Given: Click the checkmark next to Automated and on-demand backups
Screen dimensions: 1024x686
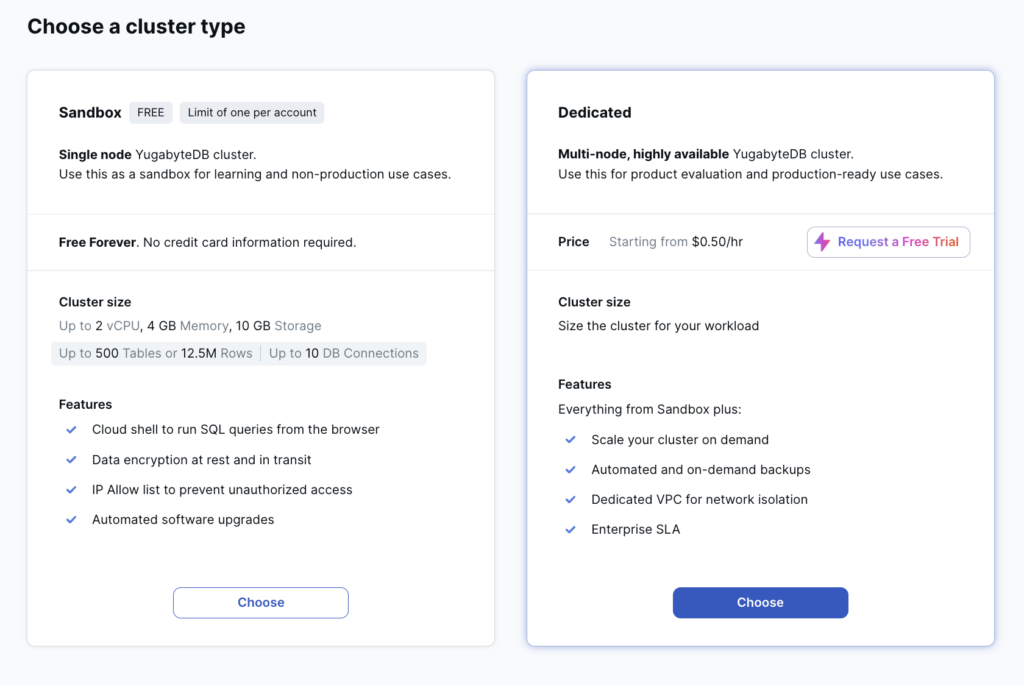Looking at the screenshot, I should pyautogui.click(x=571, y=469).
